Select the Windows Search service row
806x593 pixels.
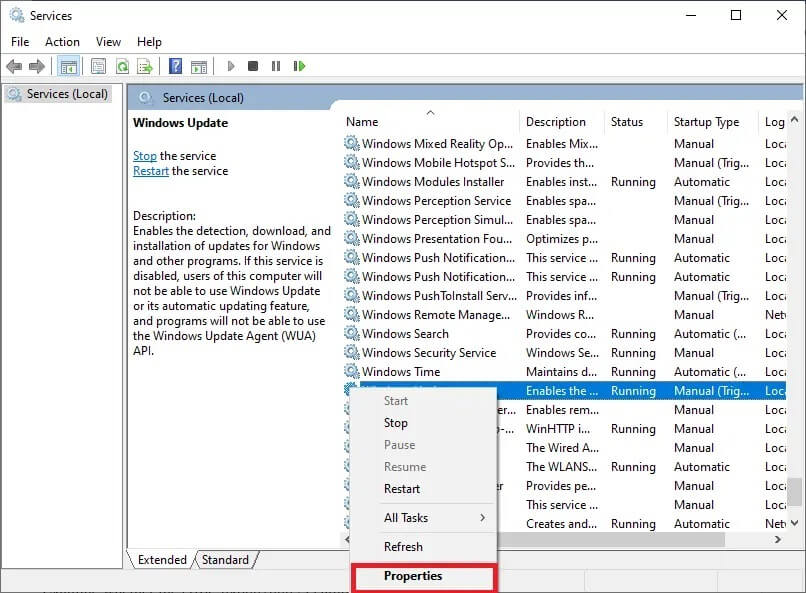pyautogui.click(x=405, y=334)
